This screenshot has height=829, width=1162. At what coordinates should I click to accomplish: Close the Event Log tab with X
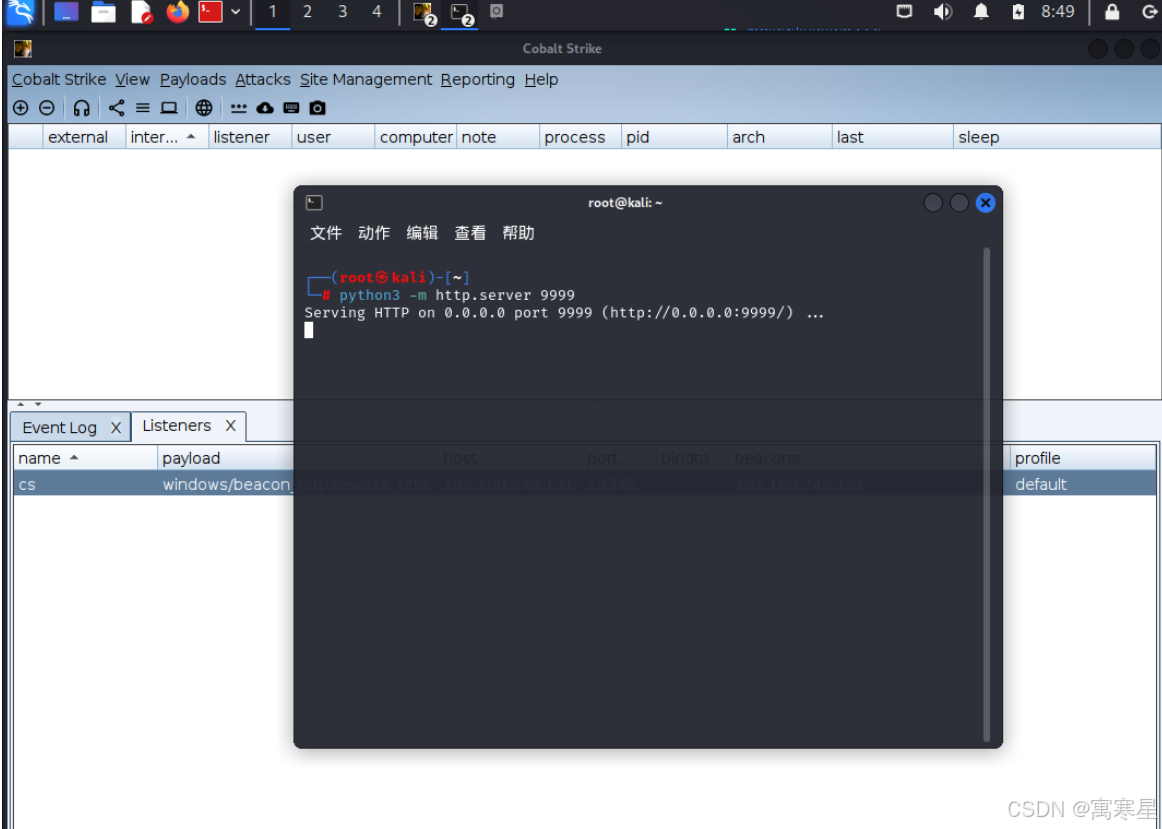(x=116, y=427)
